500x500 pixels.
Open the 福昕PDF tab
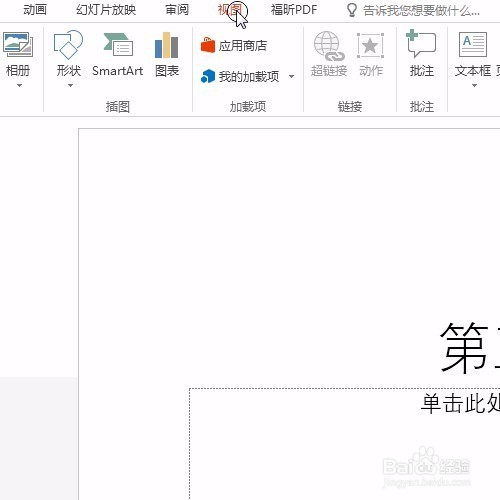(294, 10)
